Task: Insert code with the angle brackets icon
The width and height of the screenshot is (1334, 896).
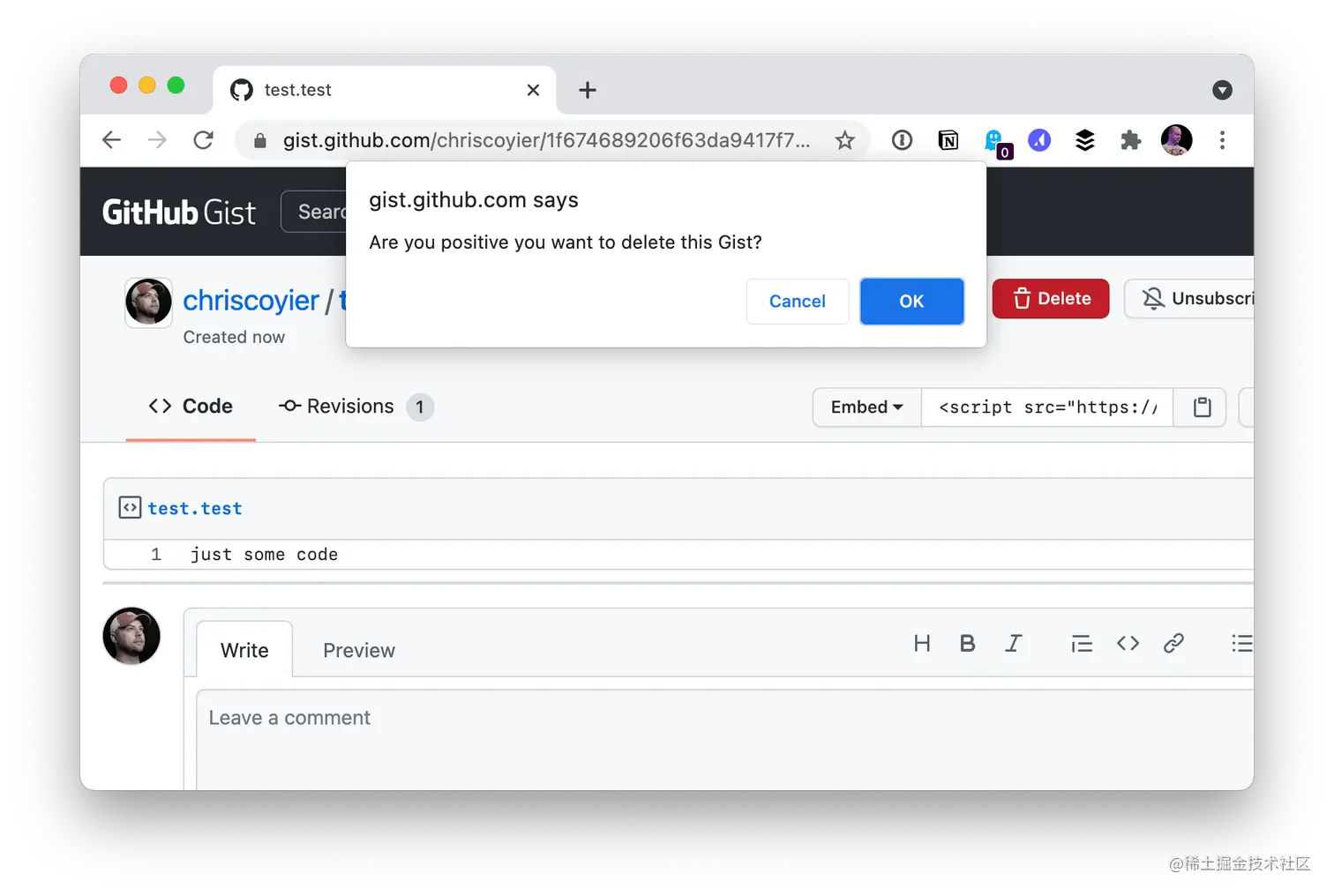Action: coord(1128,644)
